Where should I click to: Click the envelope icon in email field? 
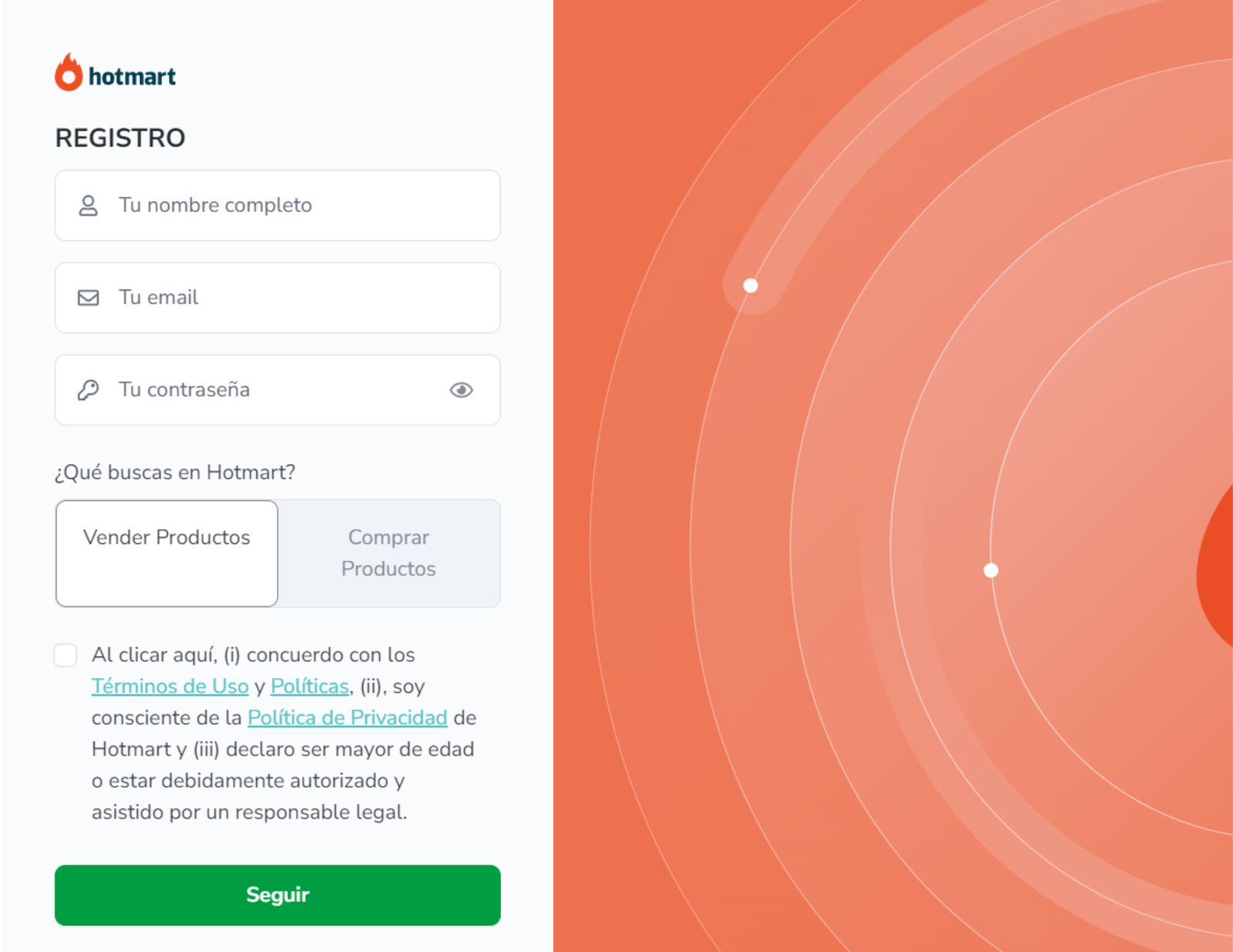coord(89,298)
